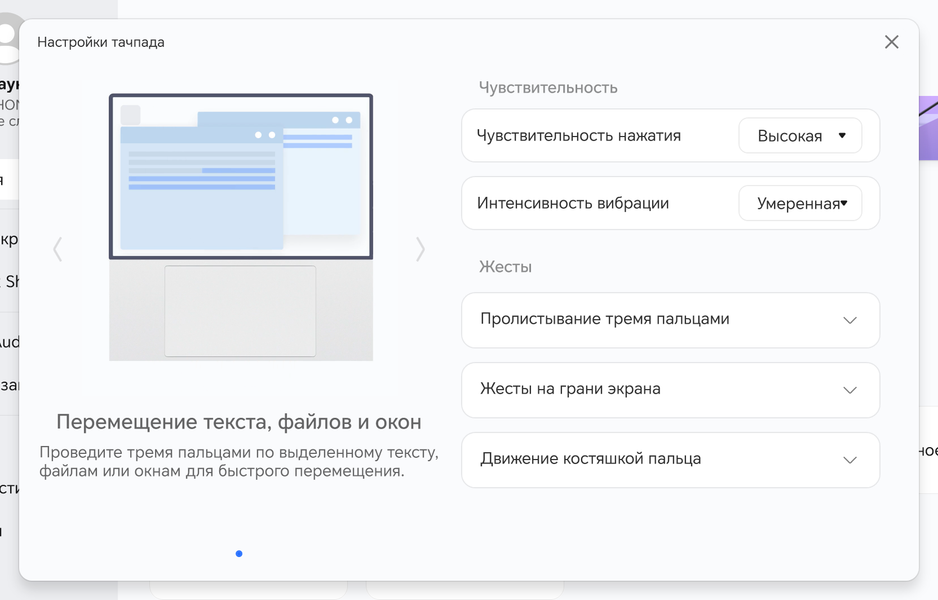
Task: Click the small arrow in the Высокая selector
Action: pyautogui.click(x=842, y=136)
